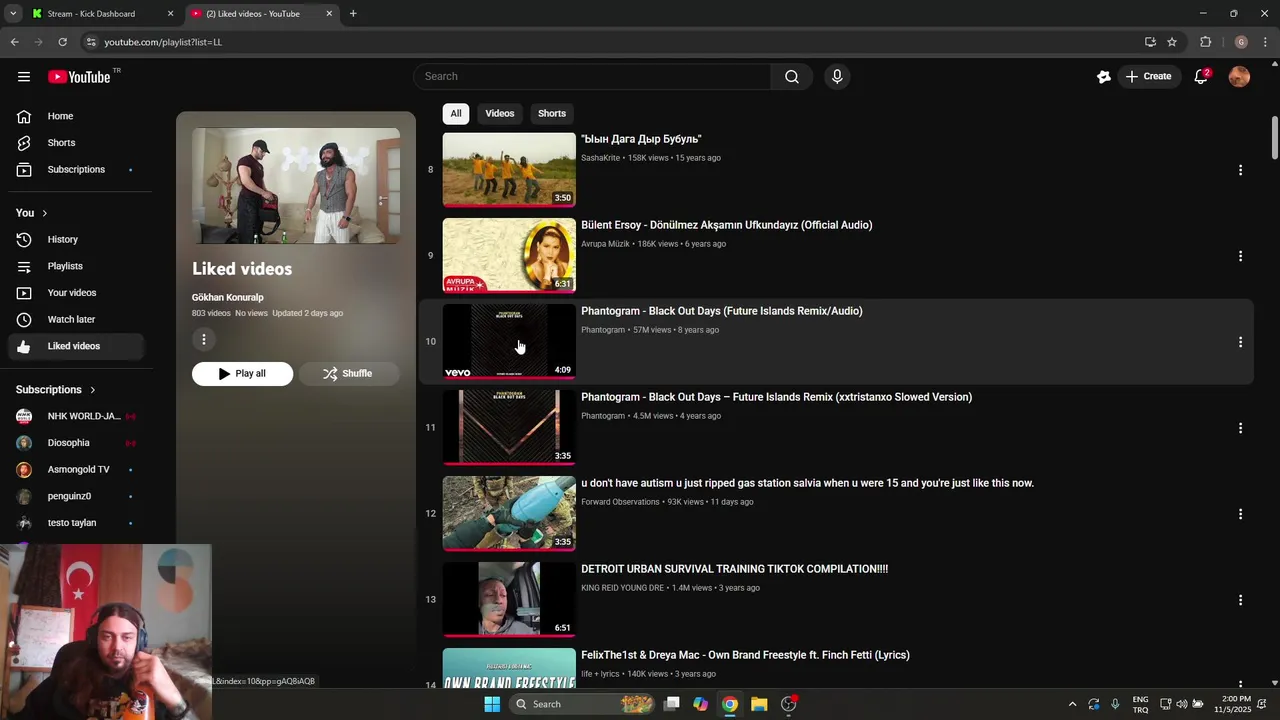Click the Create button
The image size is (1280, 720).
pos(1148,77)
